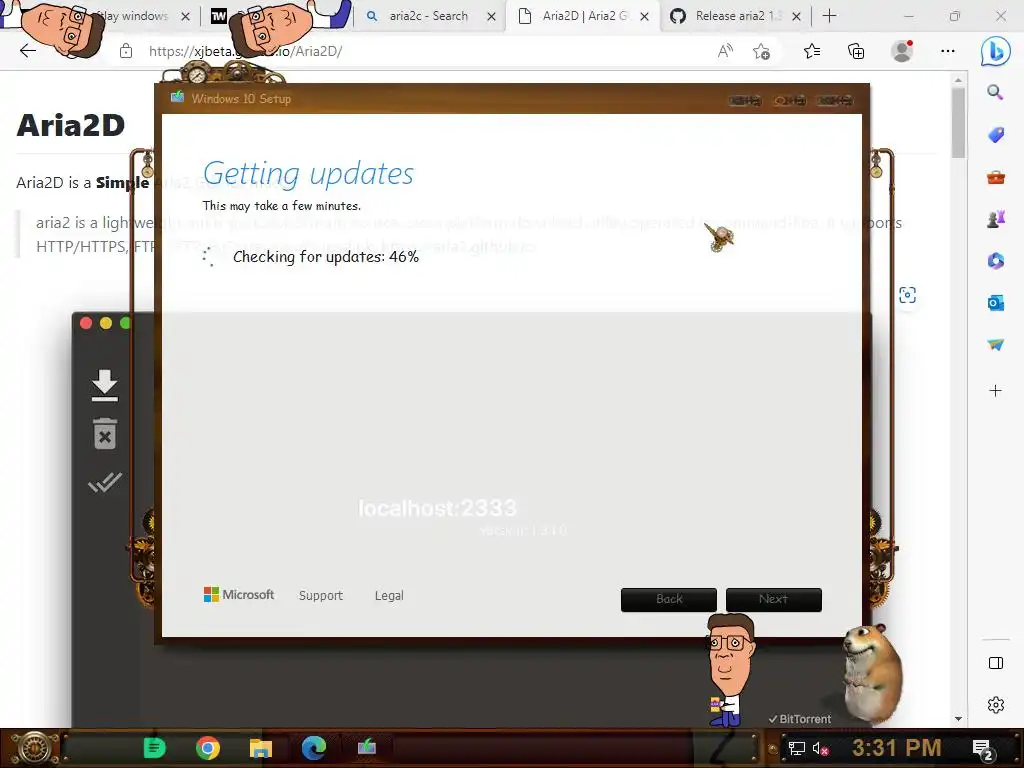Click the yellow minimize dot on Aria2D window
Screen dimensions: 1024x768
[106, 323]
